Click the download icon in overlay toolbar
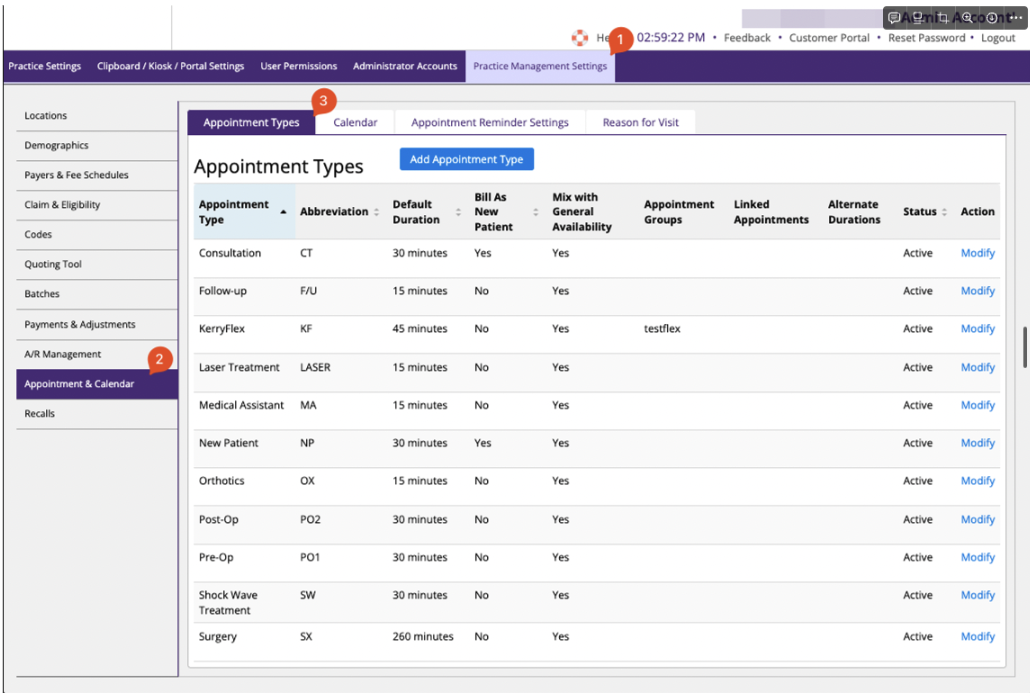1030x695 pixels. (991, 18)
